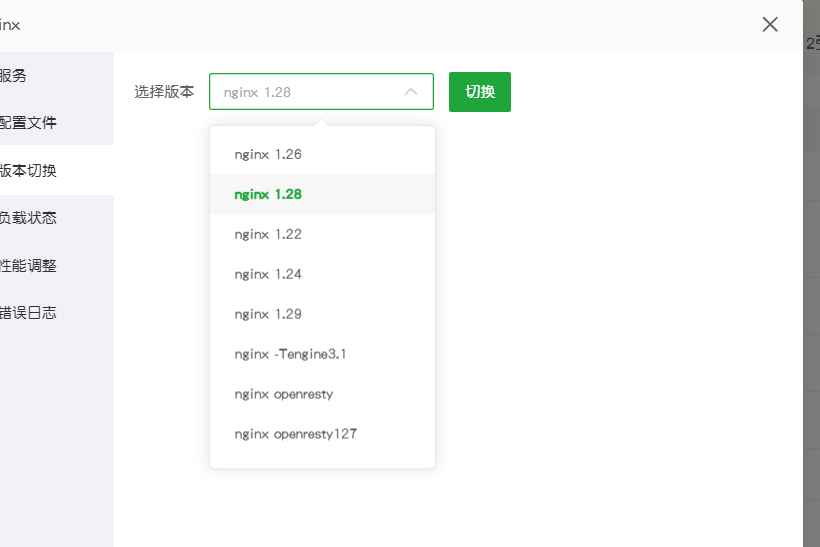Open the 服务 service tab
The image size is (820, 547).
tap(57, 75)
